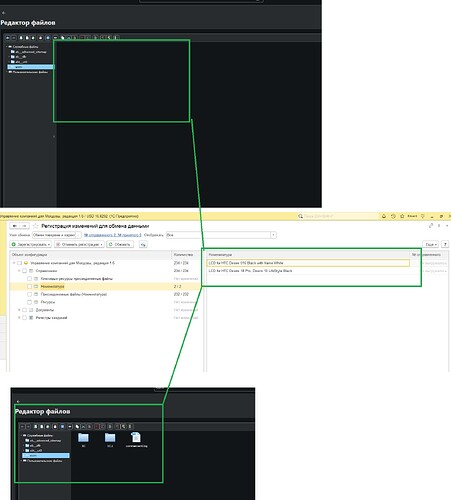Click the help question mark button
This screenshot has height=500, width=451.
(x=445, y=244)
